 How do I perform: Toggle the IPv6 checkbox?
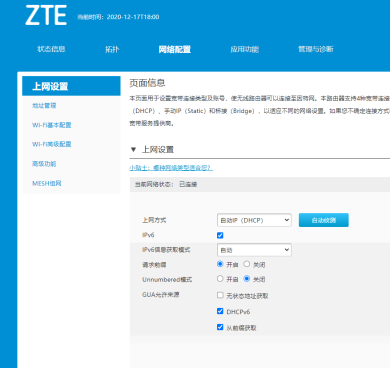[x=220, y=235]
